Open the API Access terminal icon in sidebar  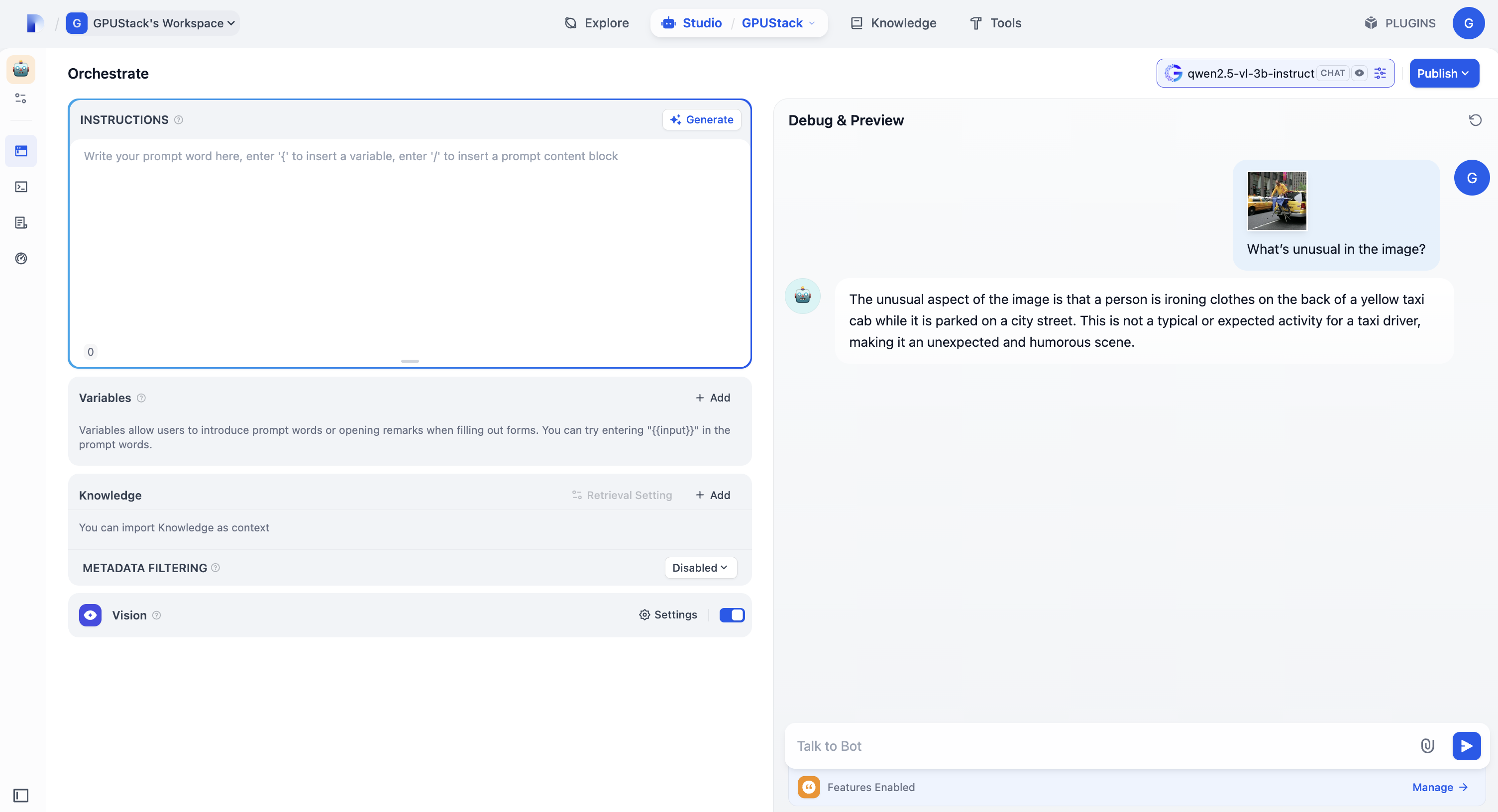pos(21,187)
